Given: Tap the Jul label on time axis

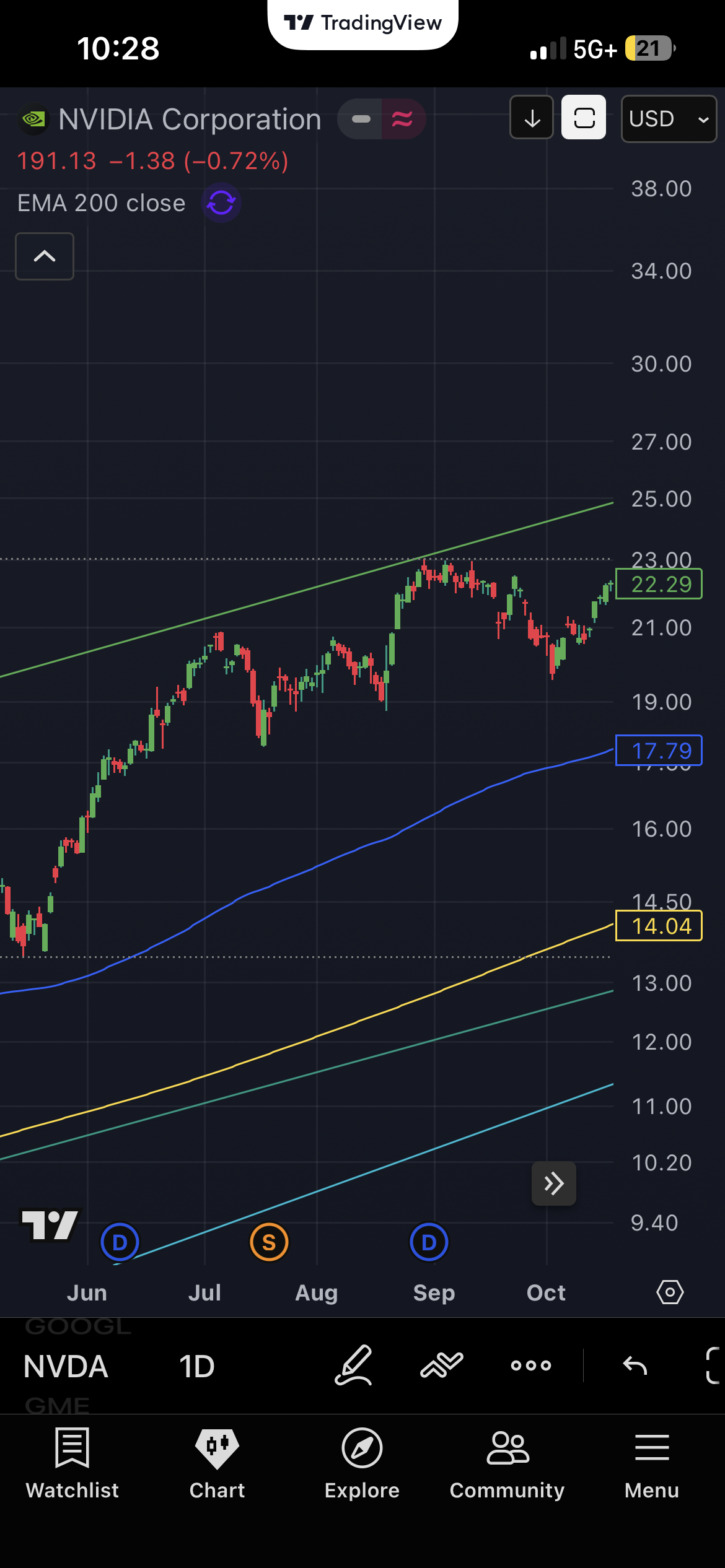Looking at the screenshot, I should click(x=204, y=1293).
